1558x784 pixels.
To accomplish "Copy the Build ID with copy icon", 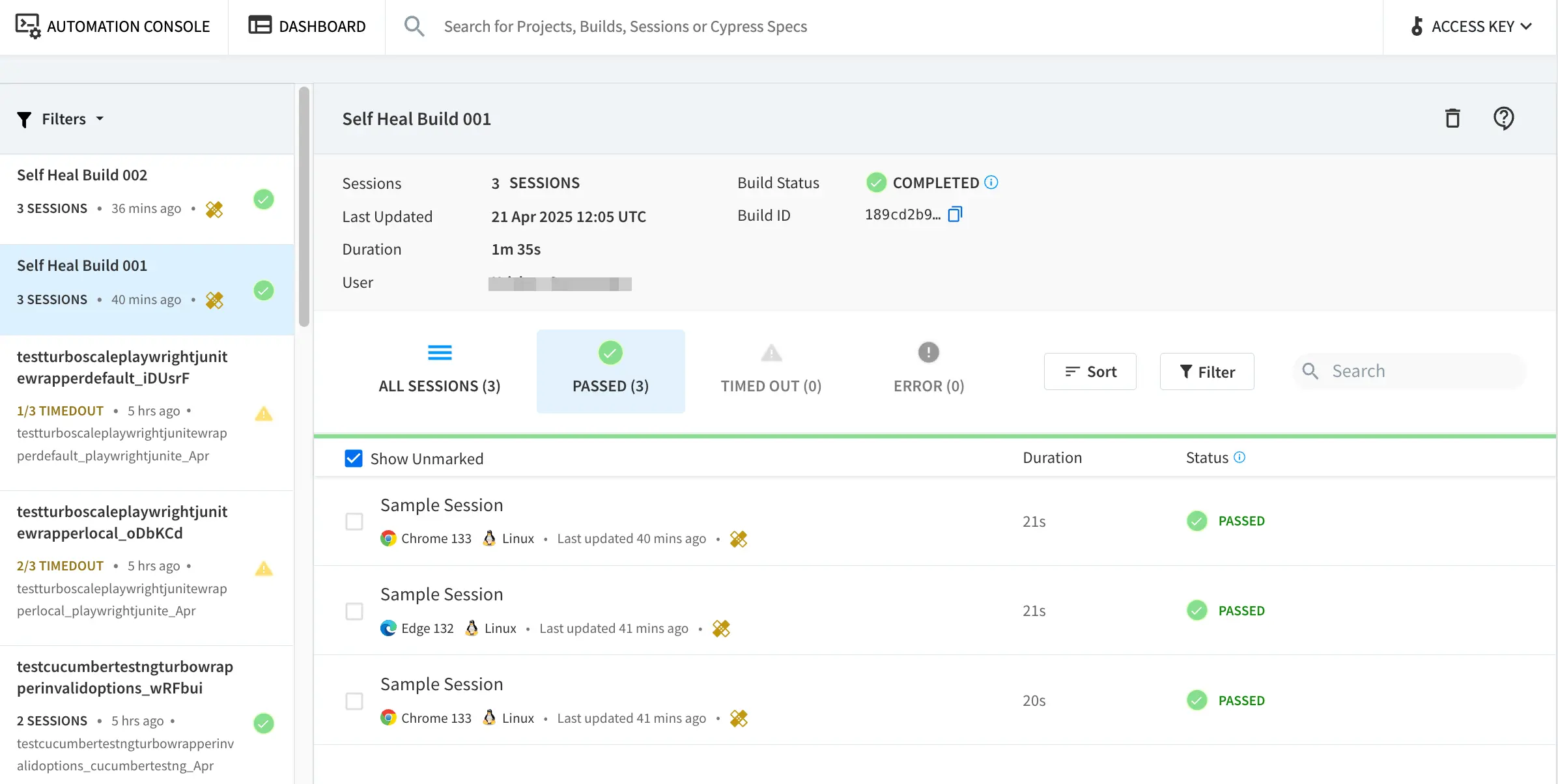I will [954, 214].
